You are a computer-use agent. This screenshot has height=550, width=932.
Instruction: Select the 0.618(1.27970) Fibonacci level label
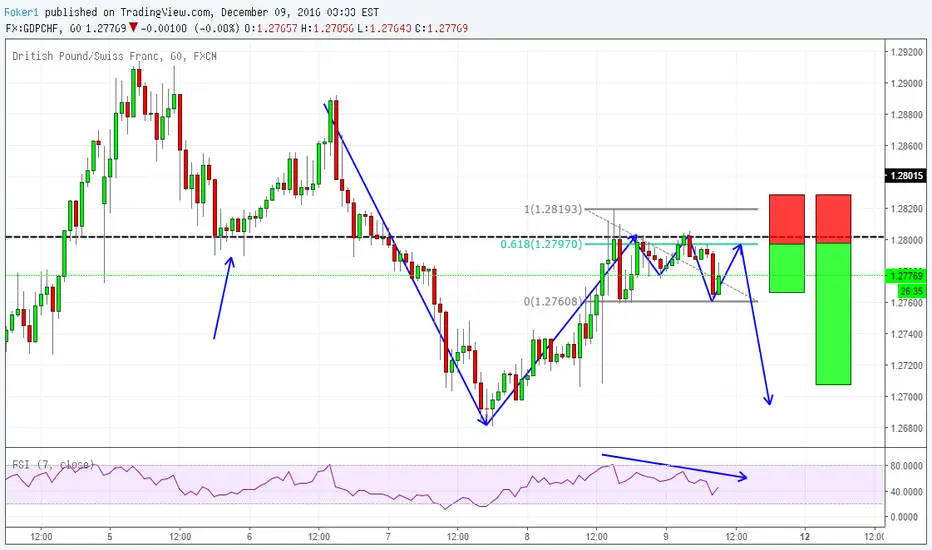point(541,244)
